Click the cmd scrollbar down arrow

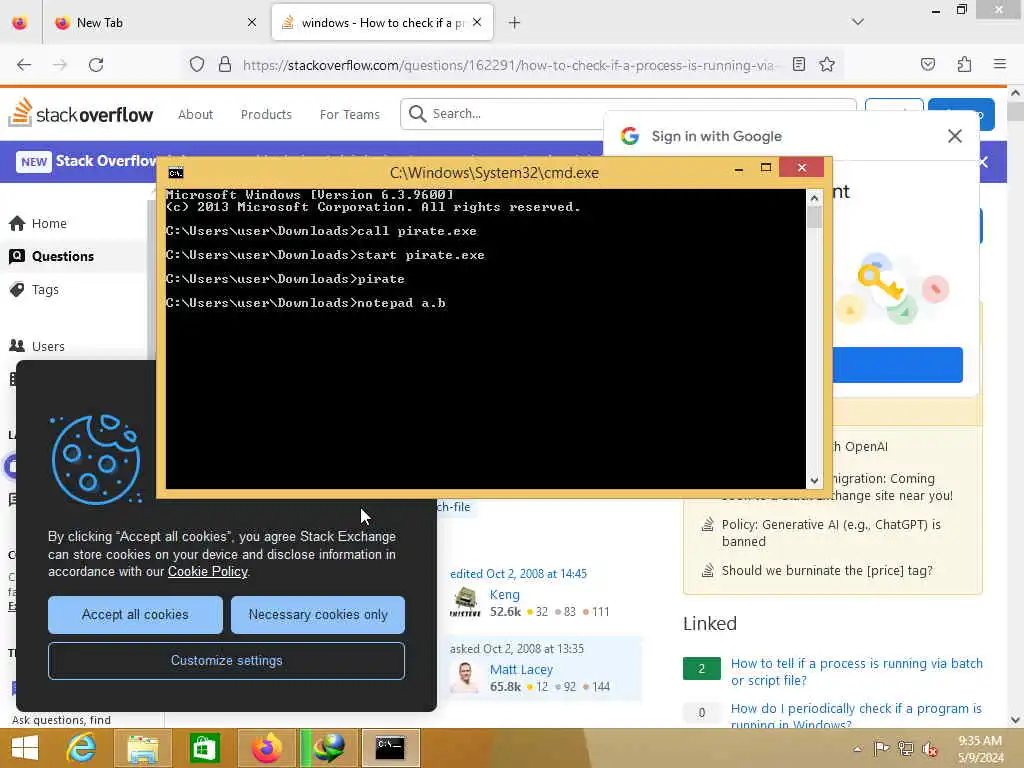point(814,481)
